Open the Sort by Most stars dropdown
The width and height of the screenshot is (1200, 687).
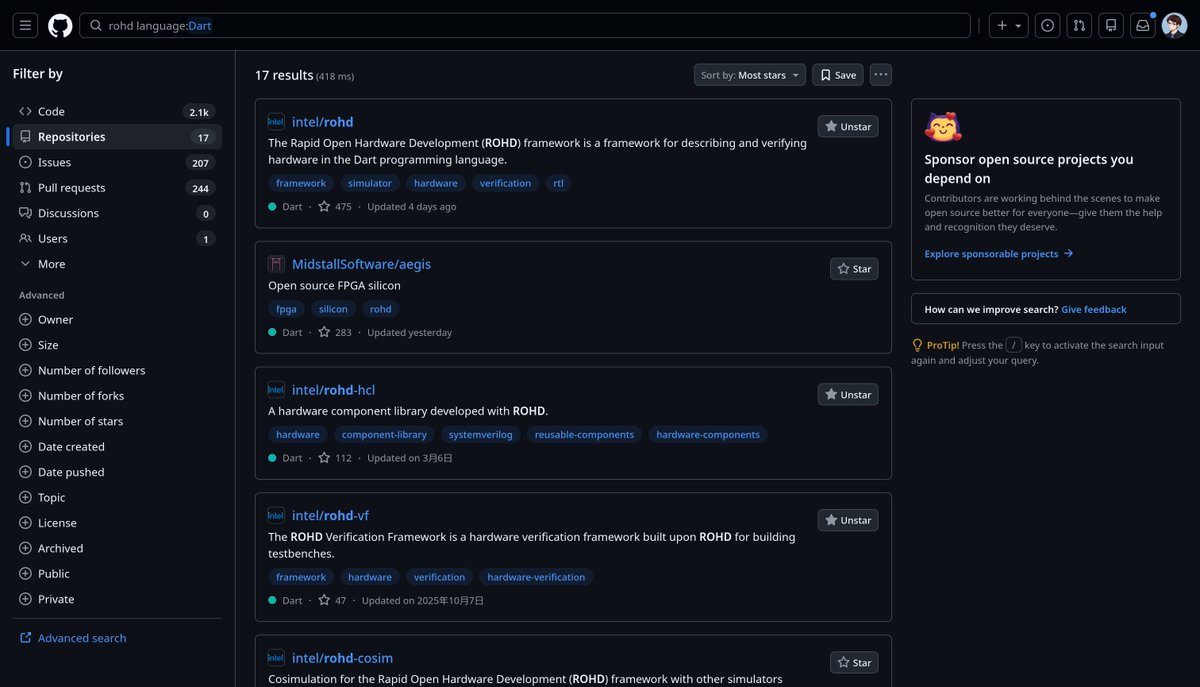(x=750, y=75)
